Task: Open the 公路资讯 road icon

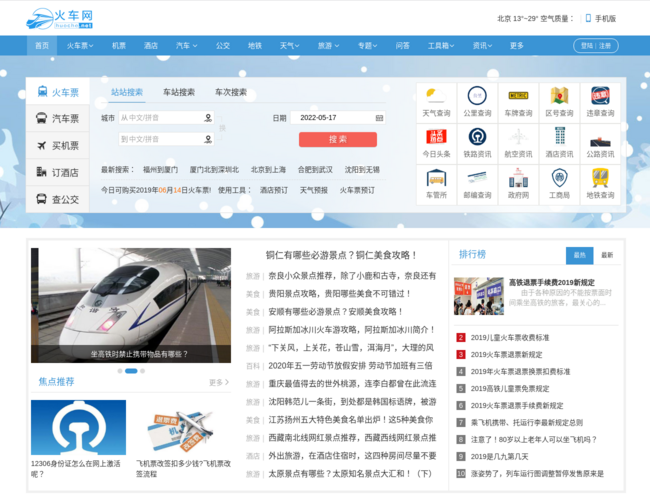Action: pos(600,142)
